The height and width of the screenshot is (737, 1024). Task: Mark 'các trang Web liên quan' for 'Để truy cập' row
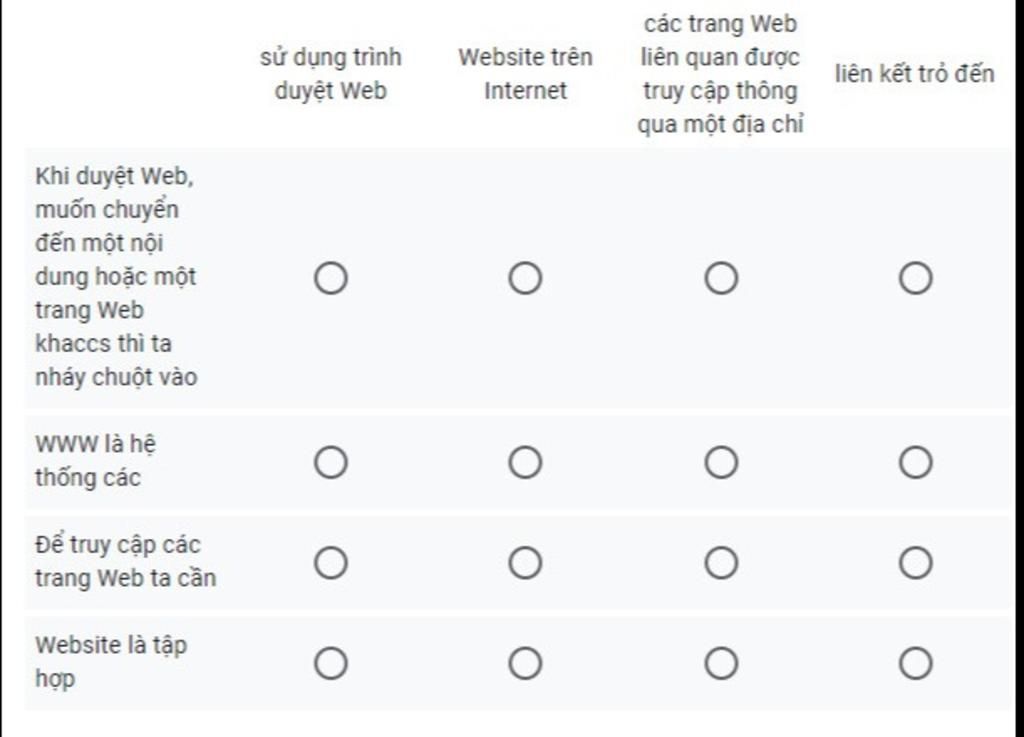pos(721,563)
